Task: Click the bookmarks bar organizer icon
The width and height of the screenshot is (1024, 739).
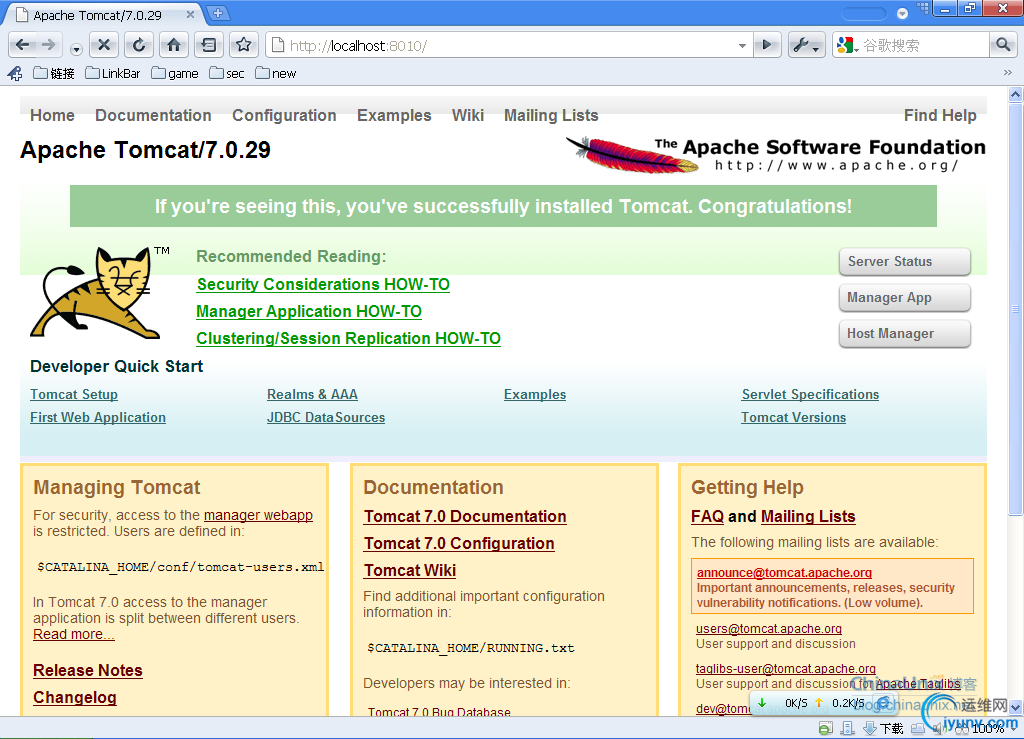Action: coord(15,73)
